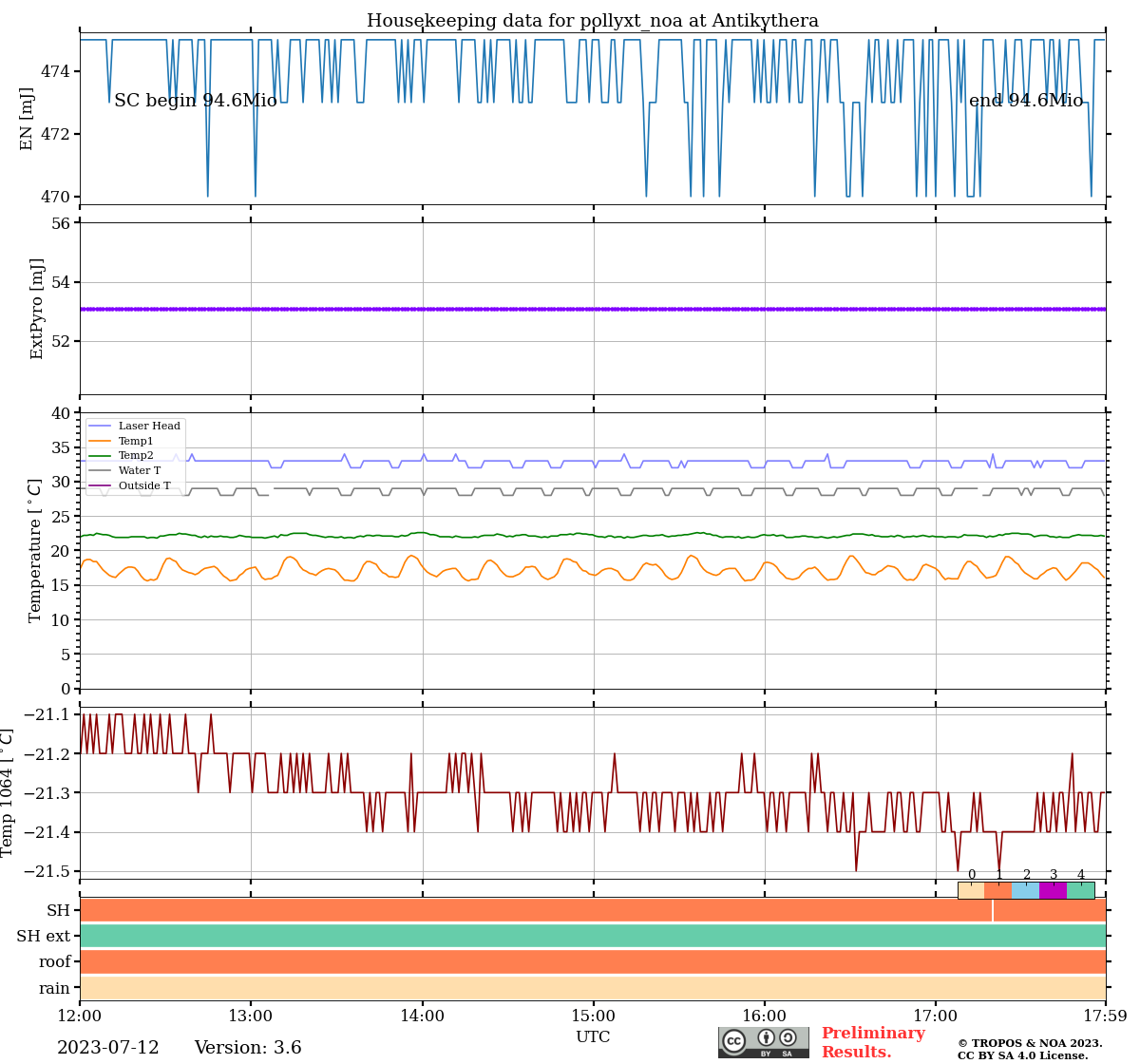The height and width of the screenshot is (1064, 1140).
Task: Click the '40' tick on the Temperature axis
Action: pos(61,413)
